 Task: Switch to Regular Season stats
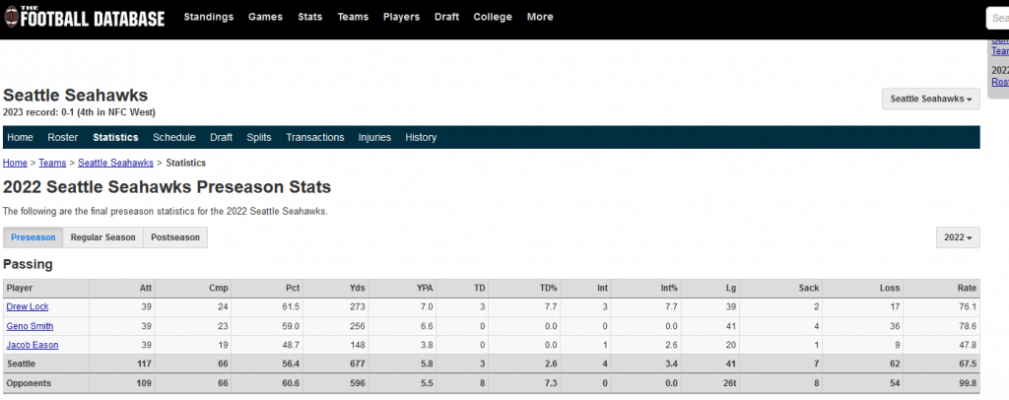click(x=103, y=237)
